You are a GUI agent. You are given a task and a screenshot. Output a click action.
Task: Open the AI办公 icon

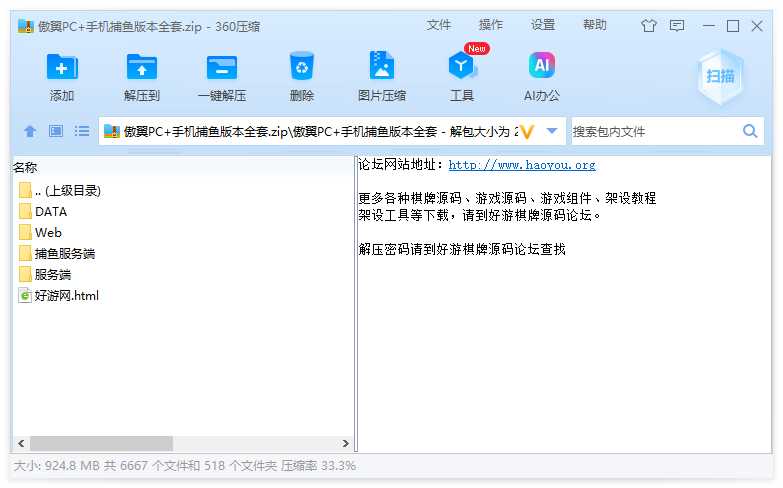point(542,65)
